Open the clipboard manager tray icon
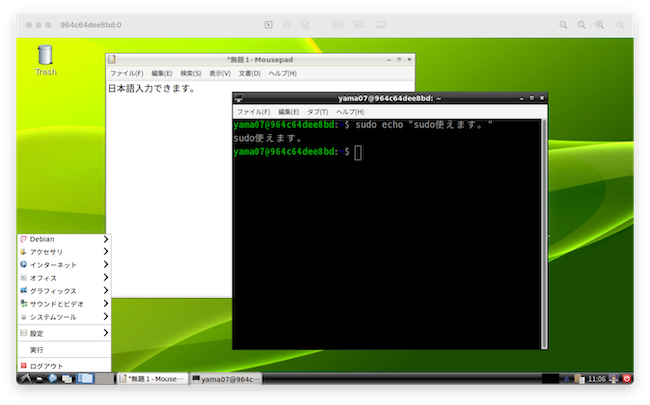Screen dimensions: 650x405 click(x=580, y=379)
